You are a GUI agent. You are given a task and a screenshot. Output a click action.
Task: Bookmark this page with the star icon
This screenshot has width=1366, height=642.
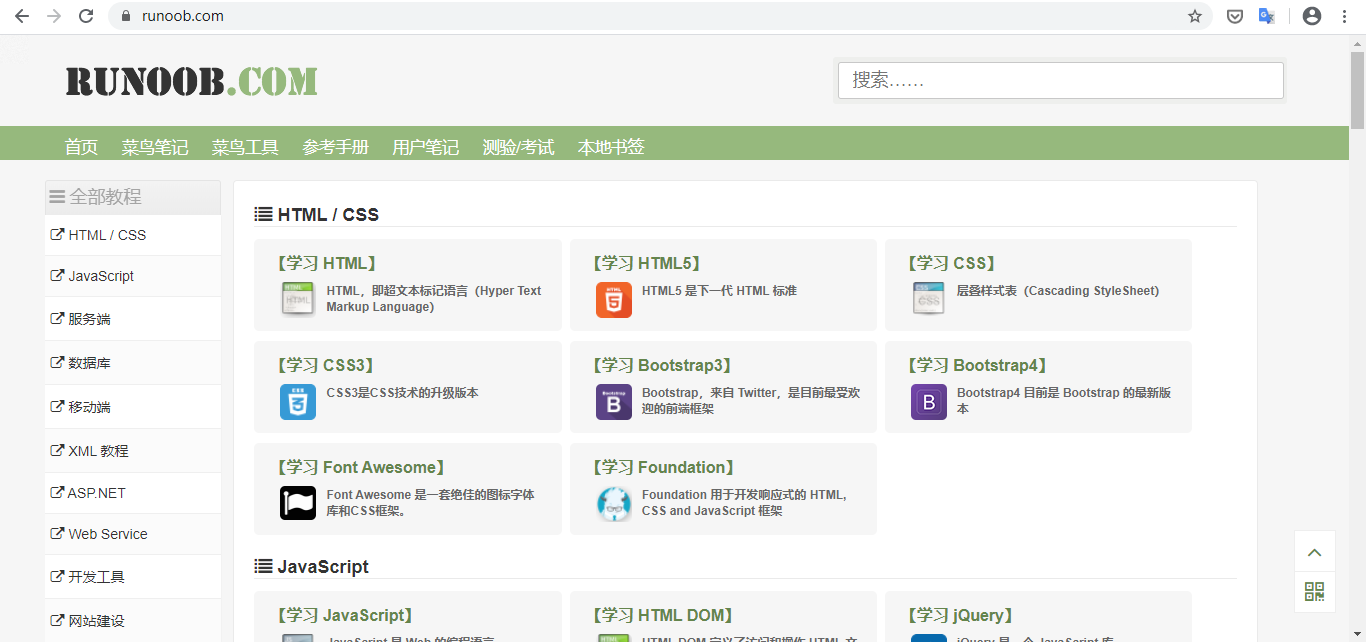1195,16
